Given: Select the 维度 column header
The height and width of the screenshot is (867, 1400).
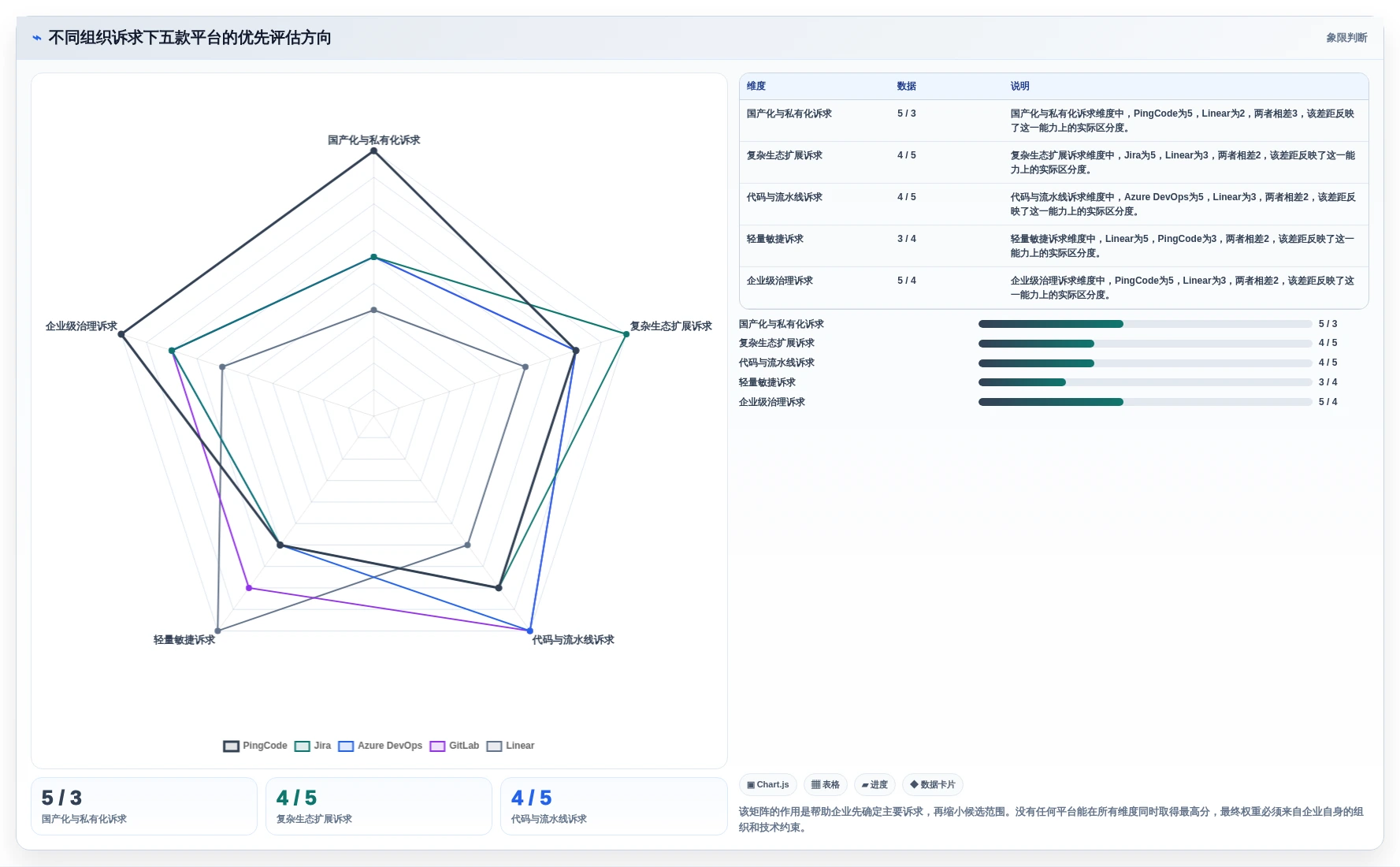Looking at the screenshot, I should coord(756,86).
